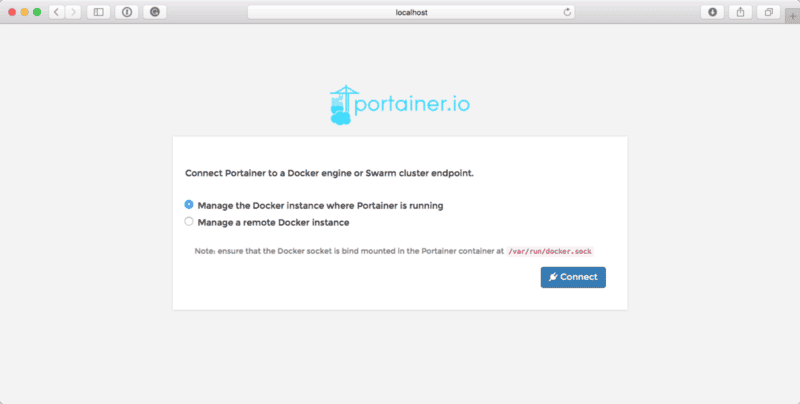Open the Safari downloads list
Viewport: 800px width, 404px height.
coord(713,12)
